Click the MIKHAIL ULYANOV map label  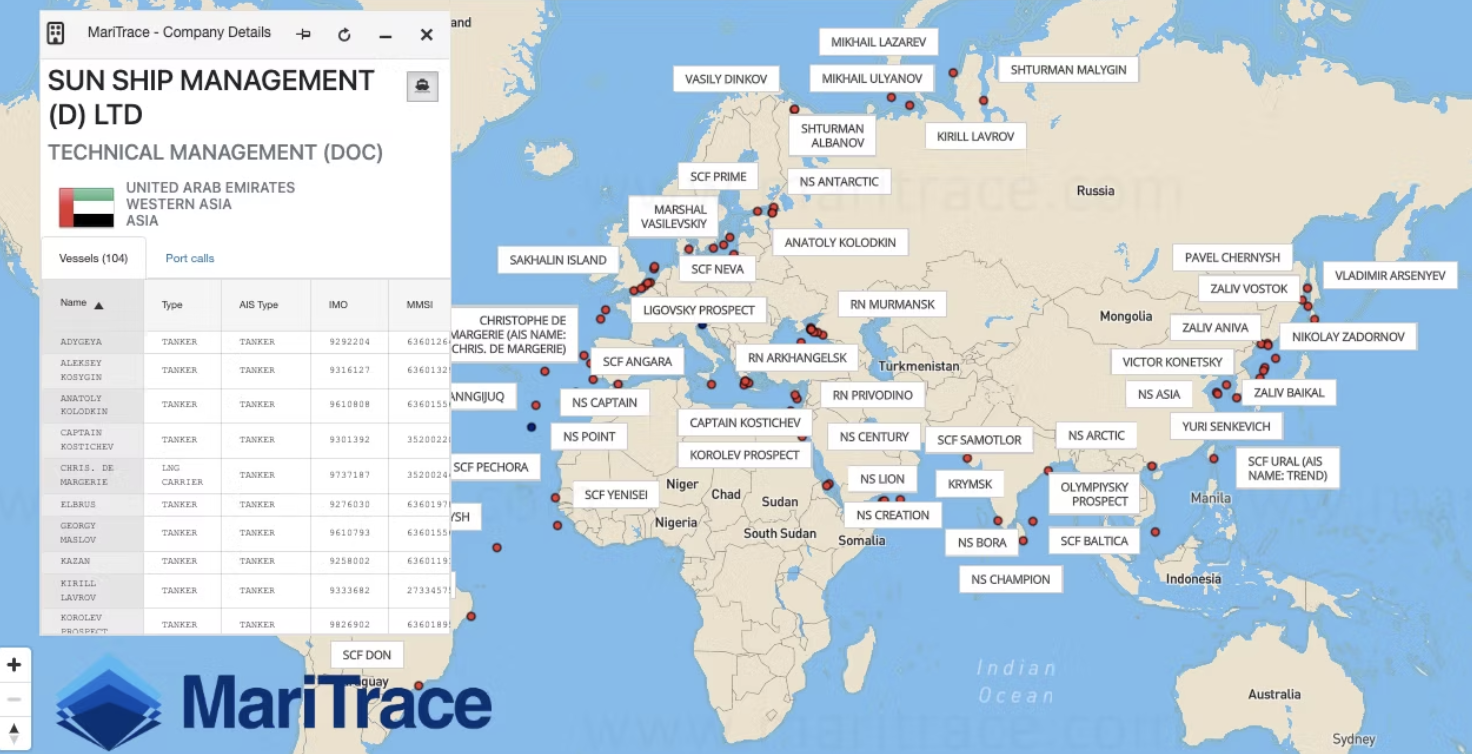[872, 79]
